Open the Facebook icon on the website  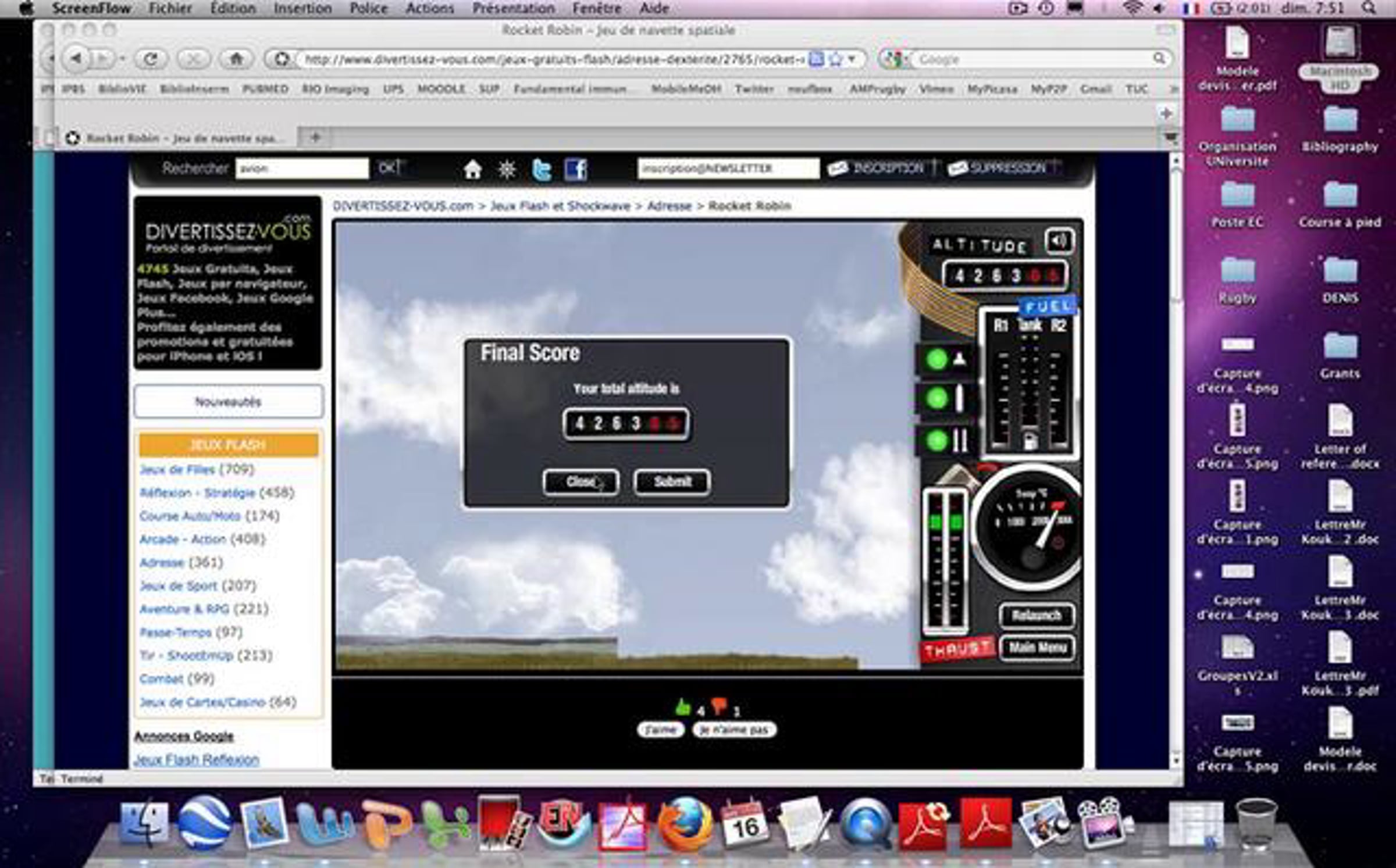click(x=576, y=170)
